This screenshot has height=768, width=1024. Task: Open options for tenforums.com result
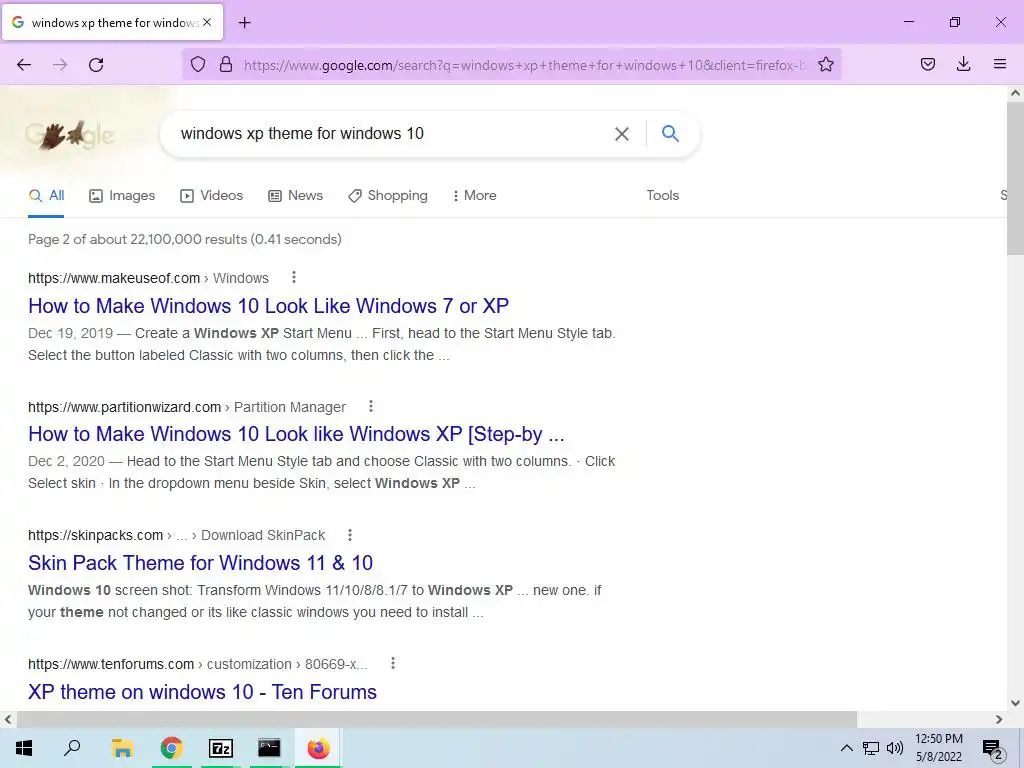[x=392, y=664]
